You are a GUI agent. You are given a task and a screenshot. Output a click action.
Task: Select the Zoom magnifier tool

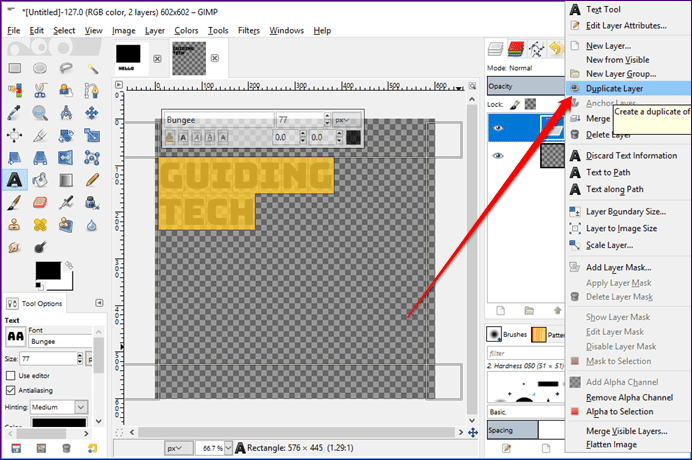click(x=40, y=113)
